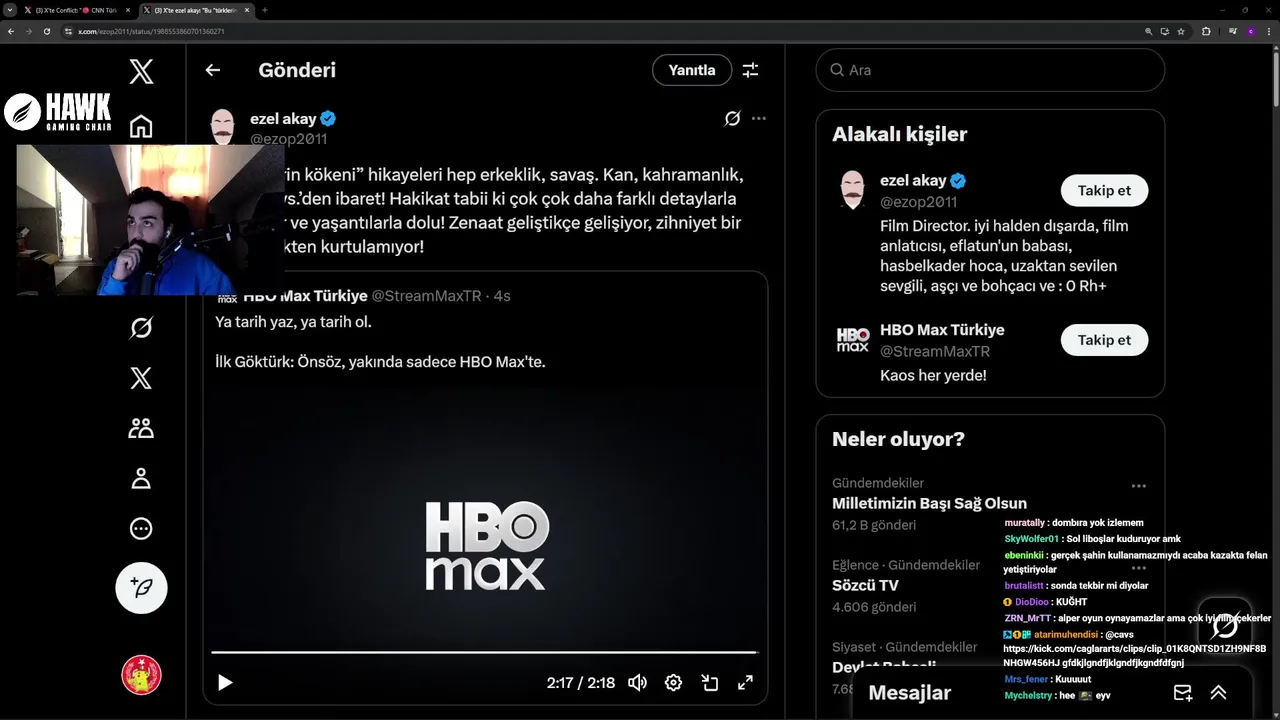Select the ezel akay post tab
Image resolution: width=1280 pixels, height=720 pixels.
(196, 10)
